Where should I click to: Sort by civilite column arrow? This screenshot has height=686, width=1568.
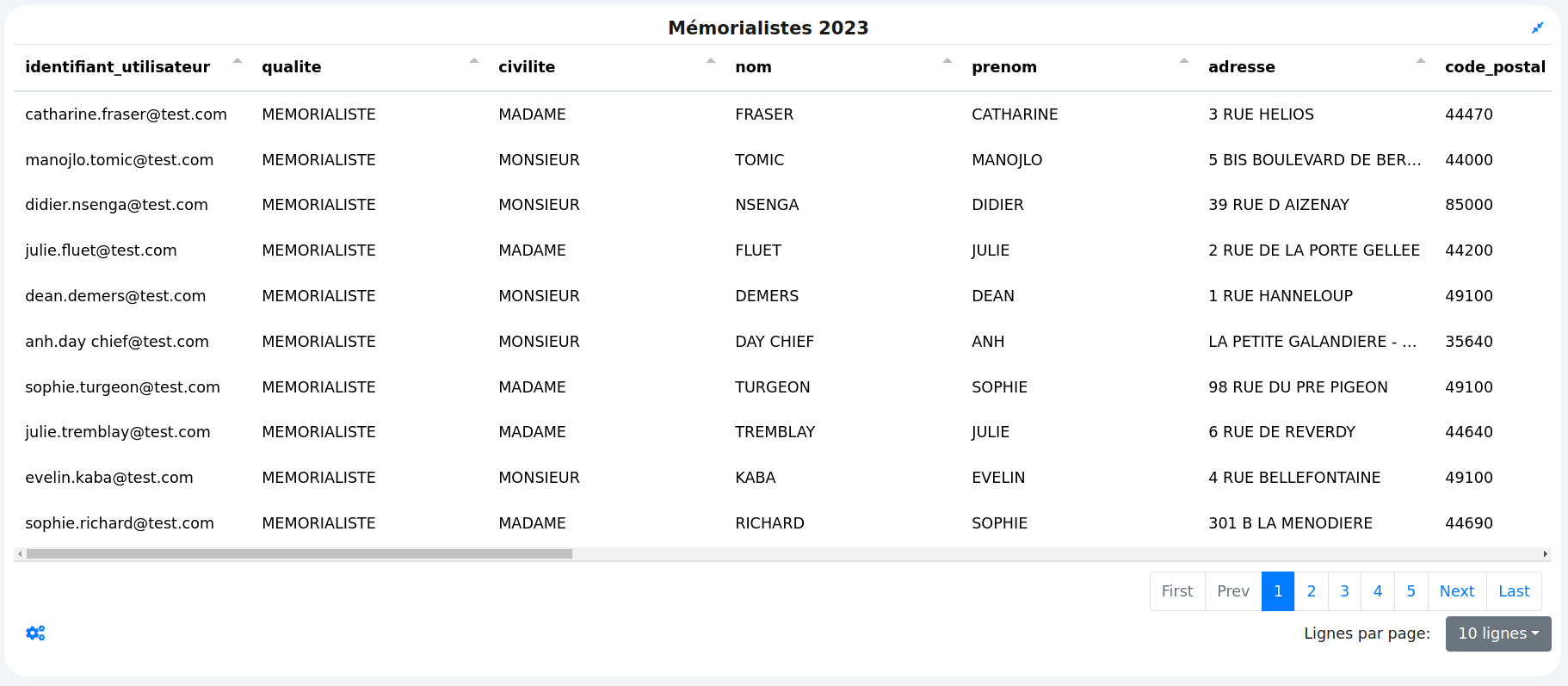711,61
